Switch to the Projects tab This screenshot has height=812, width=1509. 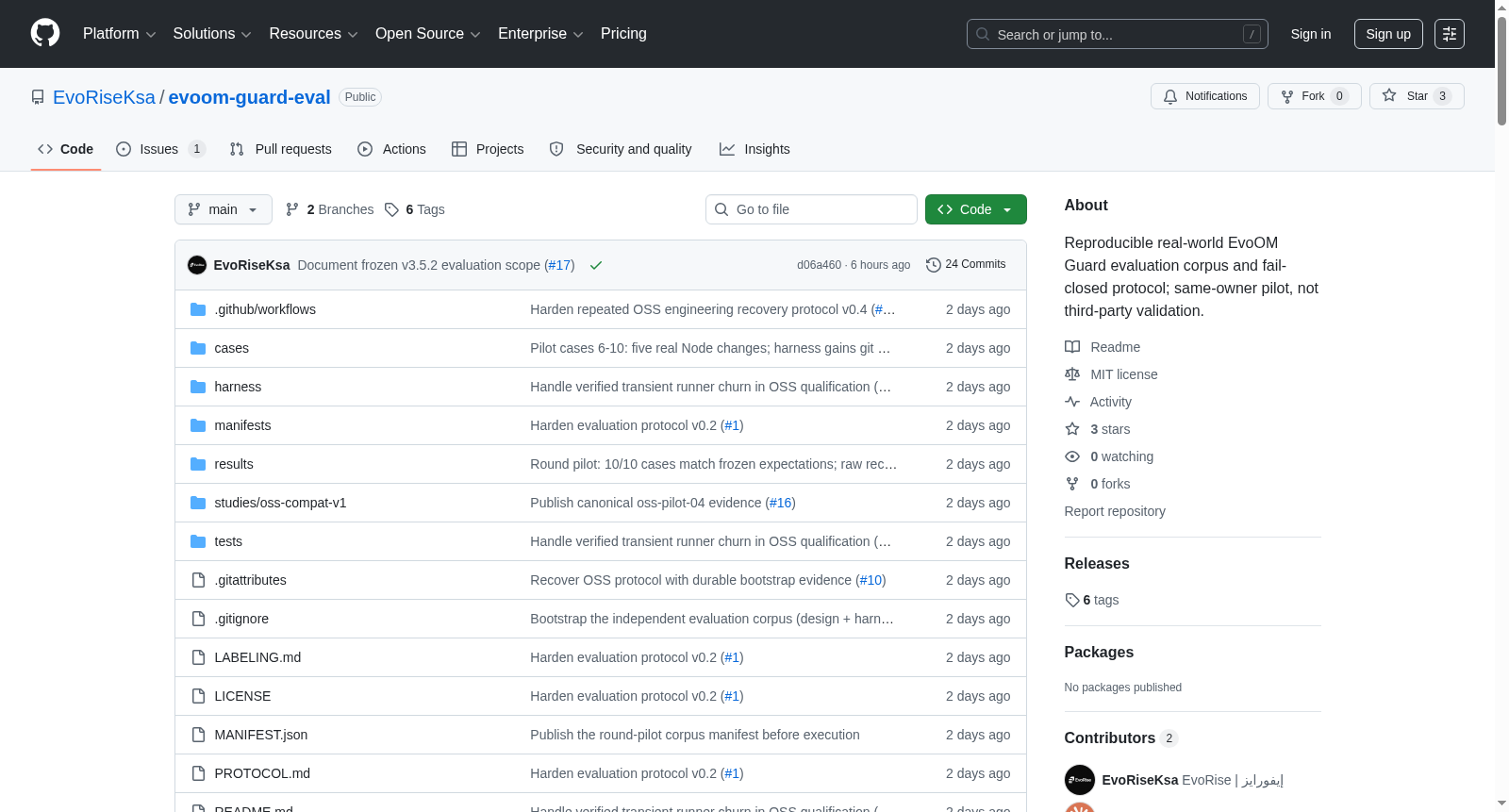pos(488,149)
